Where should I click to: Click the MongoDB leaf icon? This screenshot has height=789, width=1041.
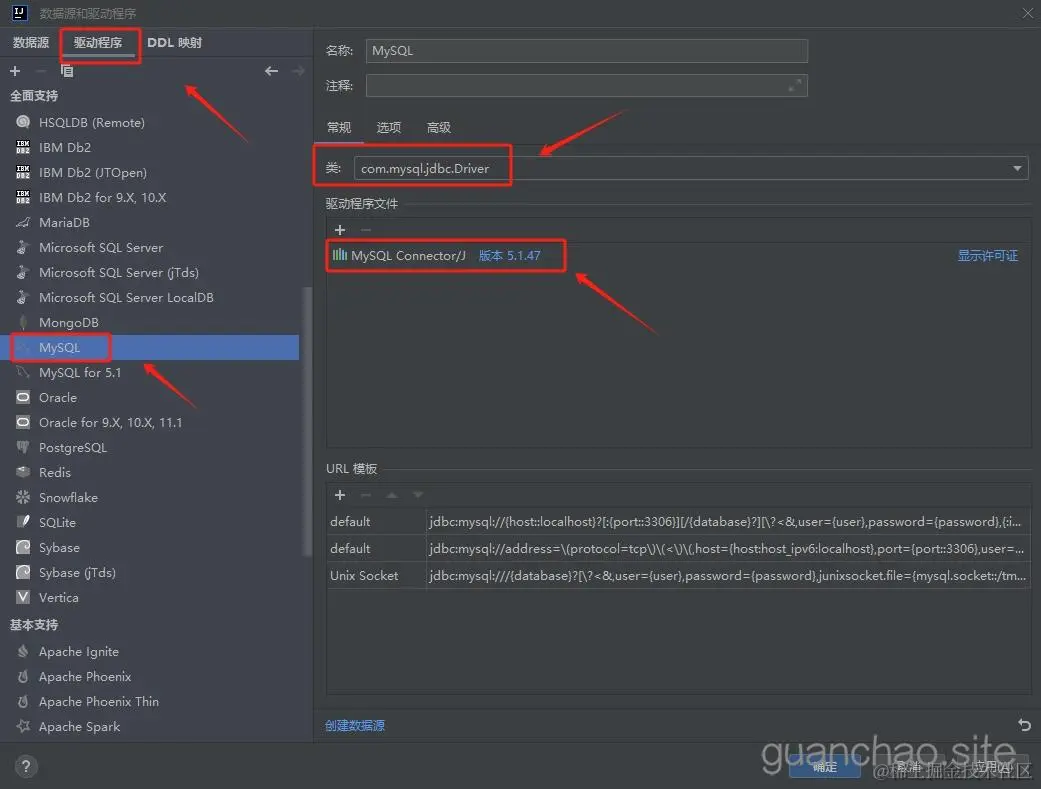[x=23, y=323]
